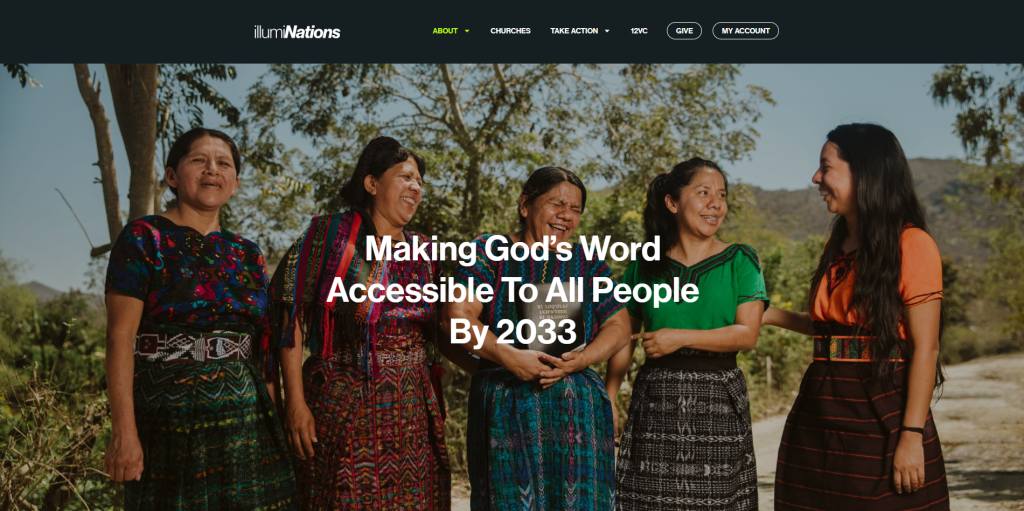
Task: Click the GIVE button
Action: coord(684,31)
